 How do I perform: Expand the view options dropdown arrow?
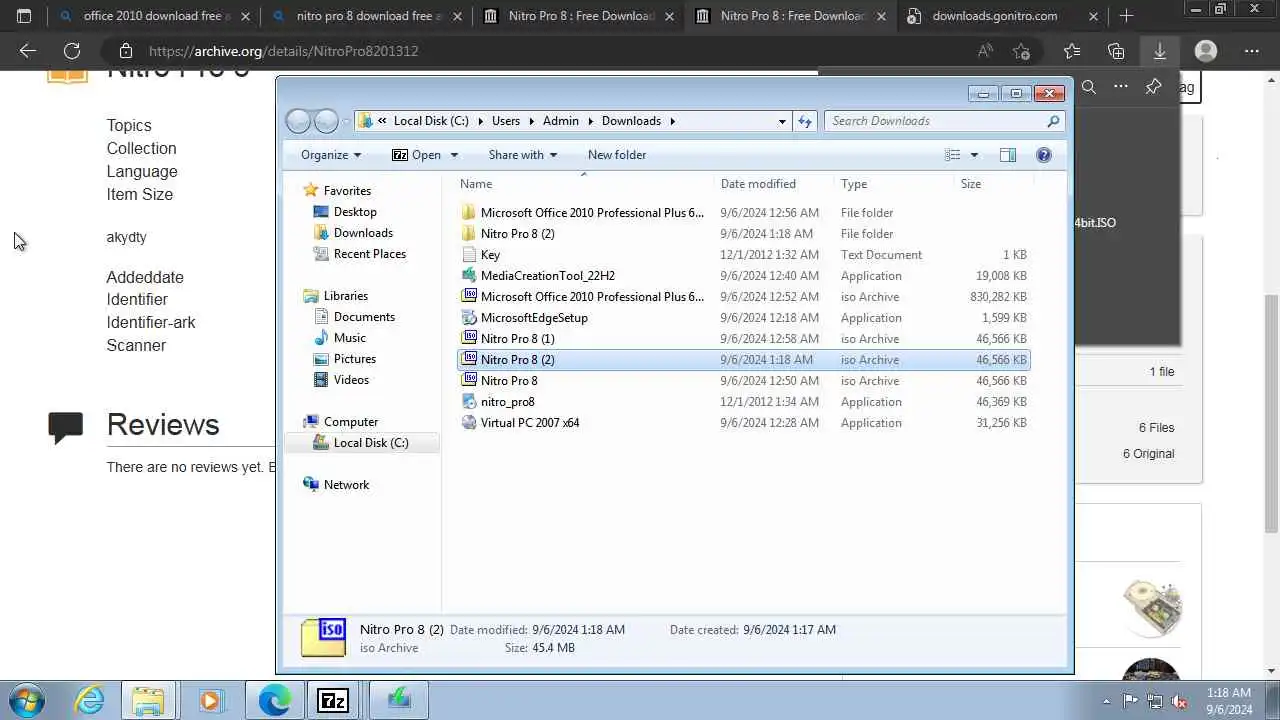(974, 155)
